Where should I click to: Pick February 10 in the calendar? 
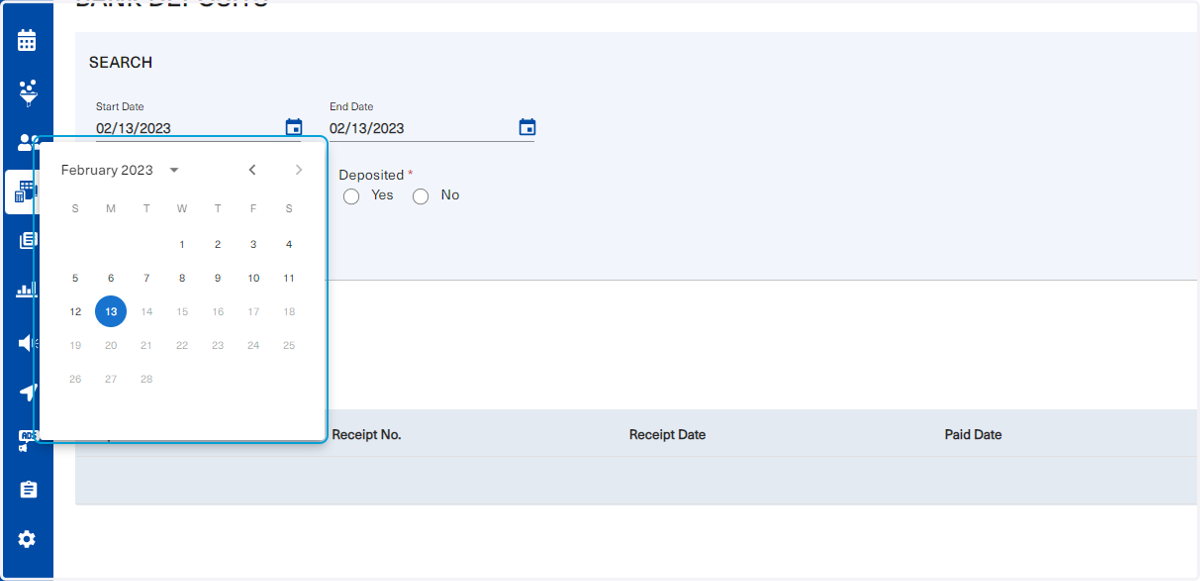tap(253, 279)
